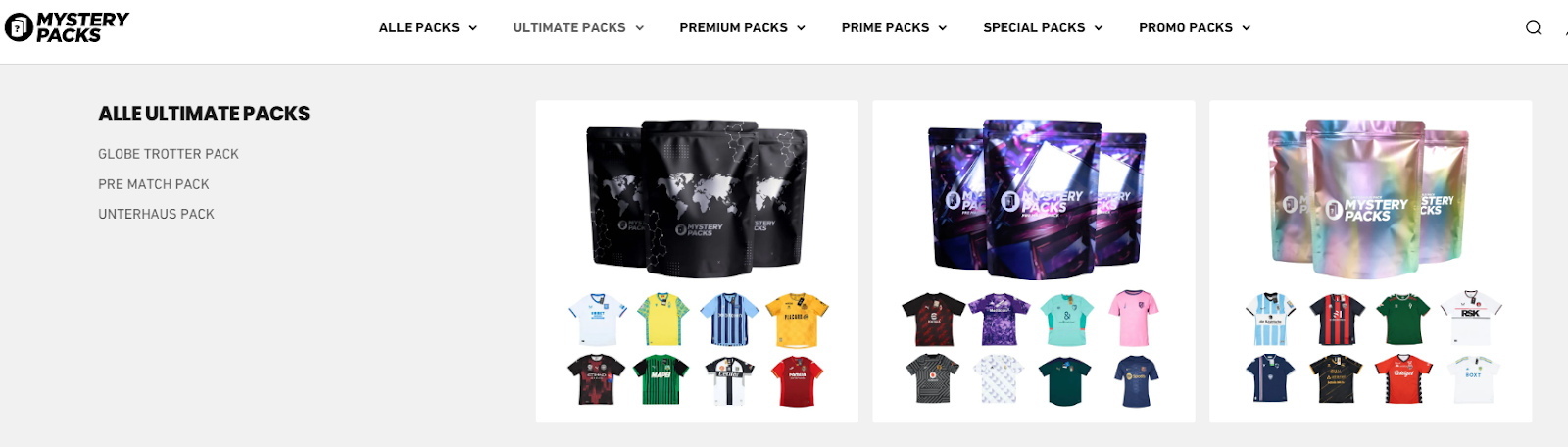Expand the Special Packs chevron
The width and height of the screenshot is (1568, 447).
pyautogui.click(x=1099, y=28)
